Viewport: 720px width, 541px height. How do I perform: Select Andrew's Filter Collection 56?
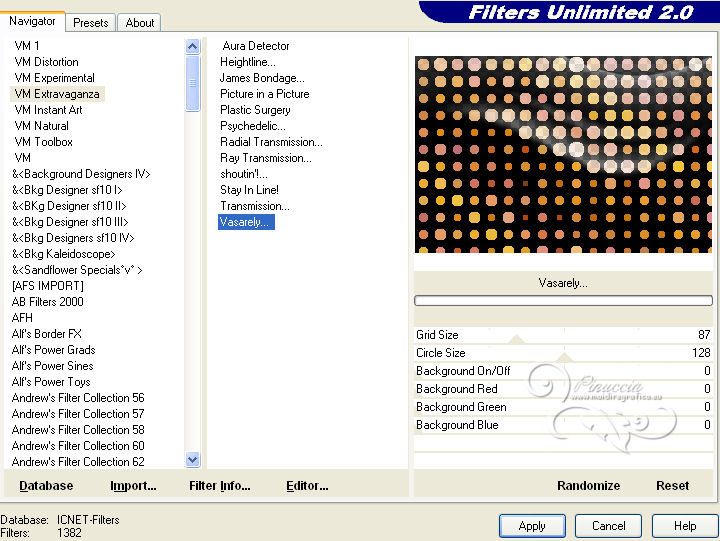[x=78, y=398]
